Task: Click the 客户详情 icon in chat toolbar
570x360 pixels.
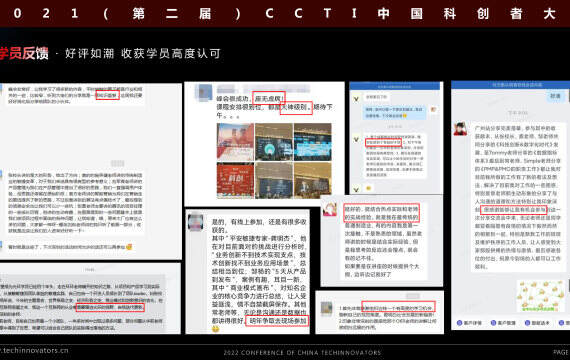Action: click(x=459, y=323)
